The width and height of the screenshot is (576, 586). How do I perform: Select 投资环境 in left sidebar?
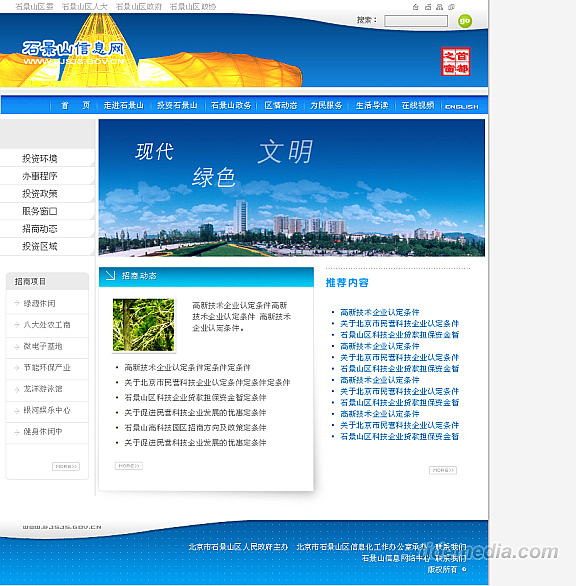(40, 158)
